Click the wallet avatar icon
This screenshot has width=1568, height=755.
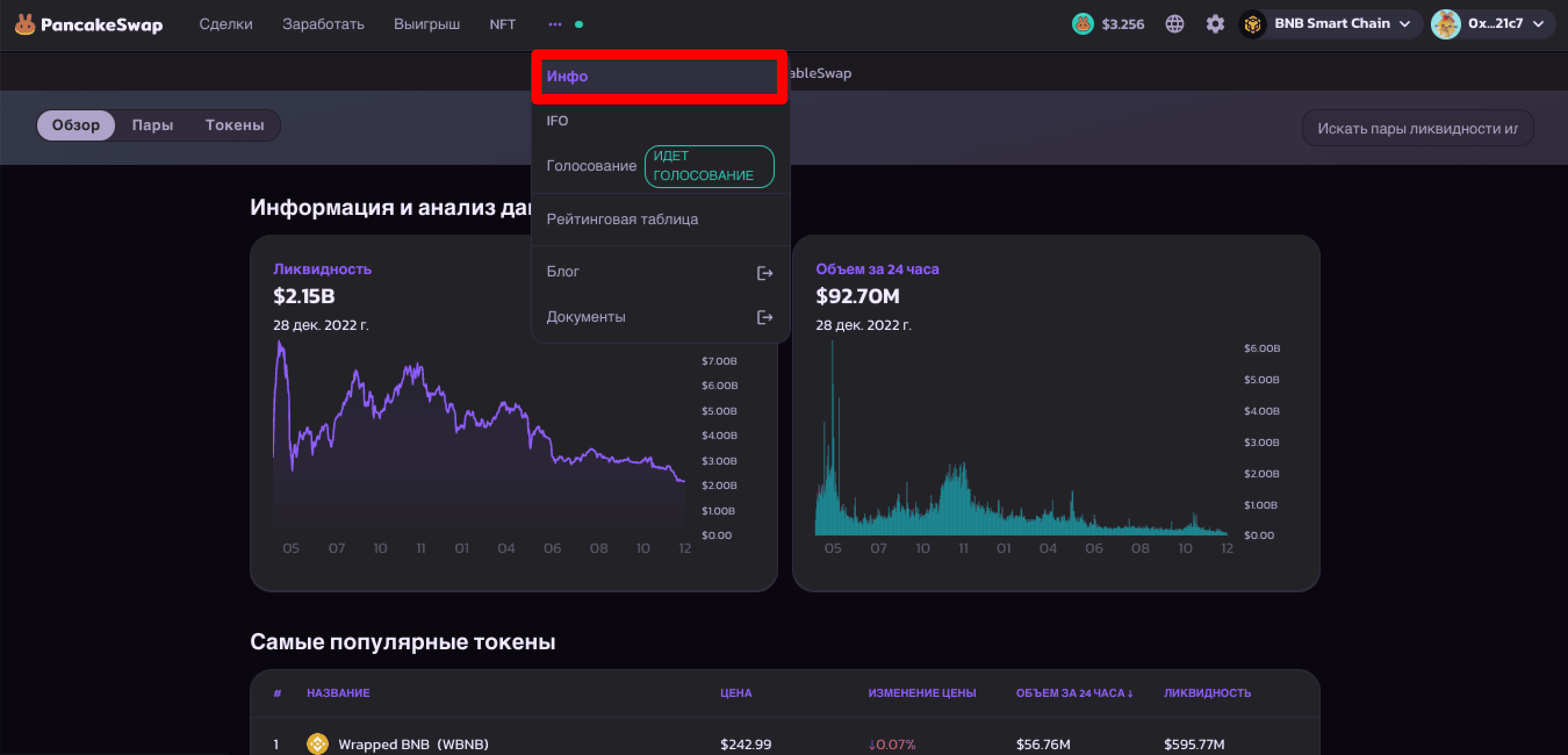1446,24
